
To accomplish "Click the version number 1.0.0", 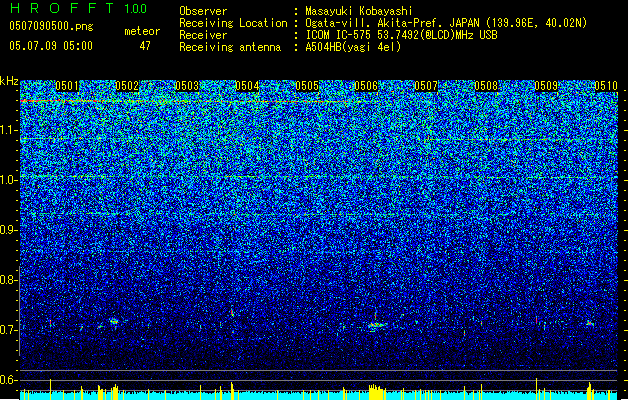I will 136,9.
